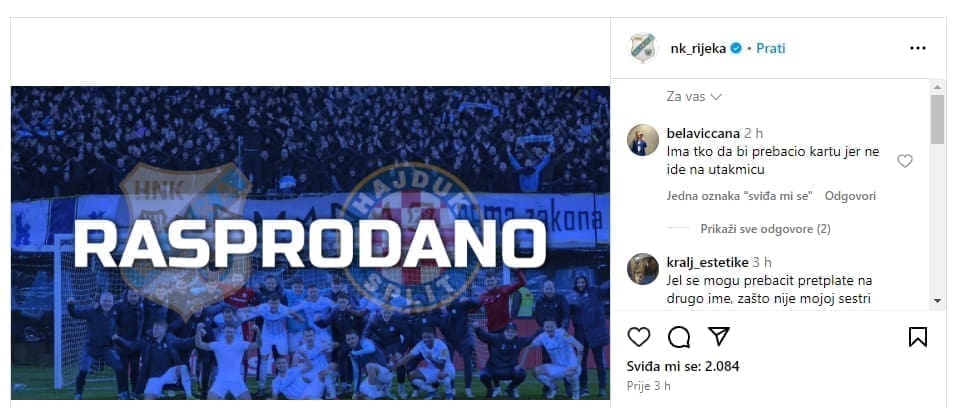Screen dimensions: 961x408
Task: Open belaviccana's profile picture
Action: pos(643,140)
